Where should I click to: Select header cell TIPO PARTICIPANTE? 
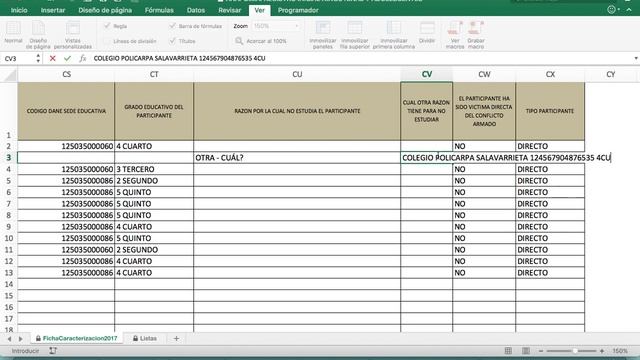550,111
